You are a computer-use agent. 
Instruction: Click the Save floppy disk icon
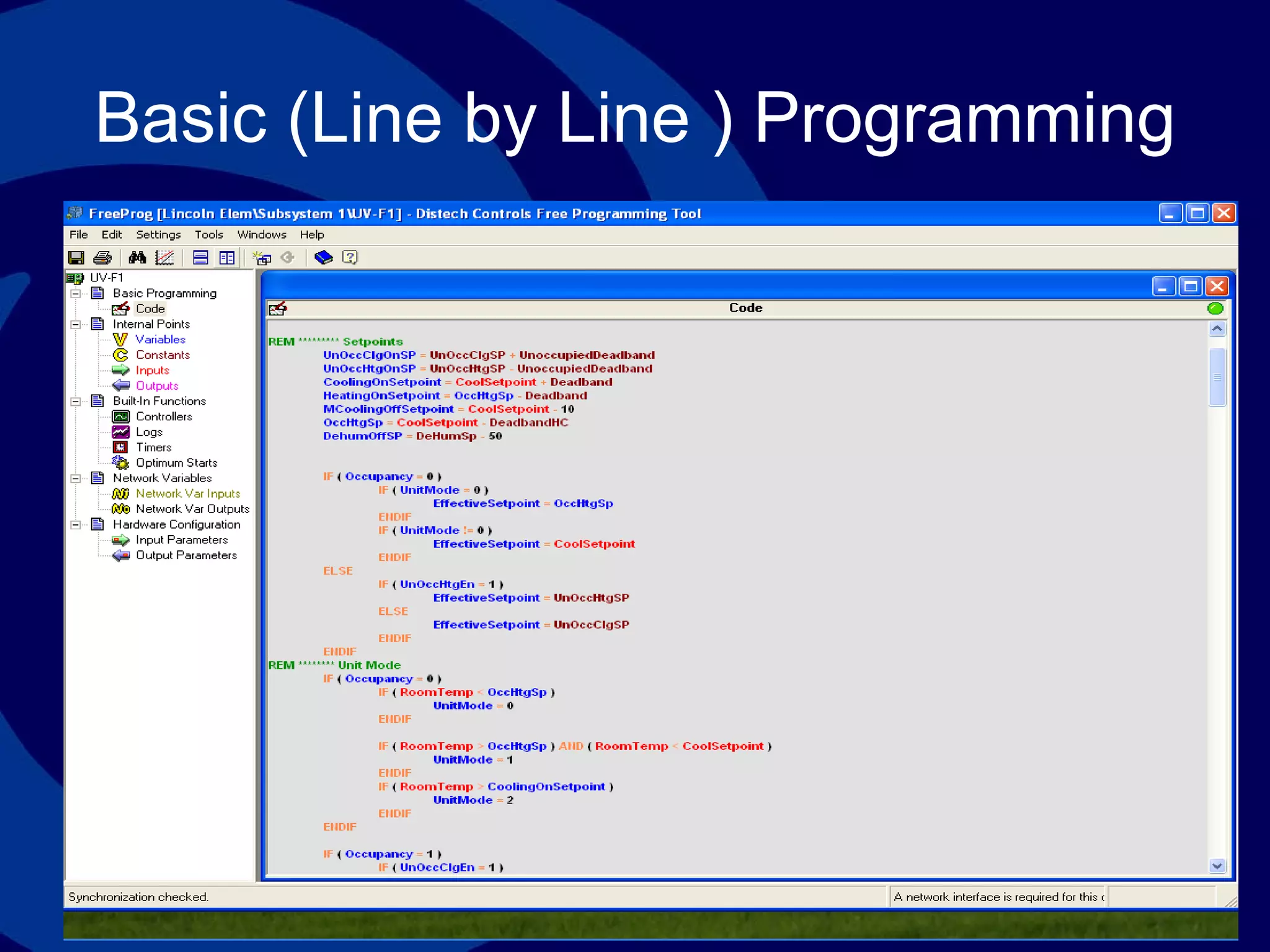76,258
